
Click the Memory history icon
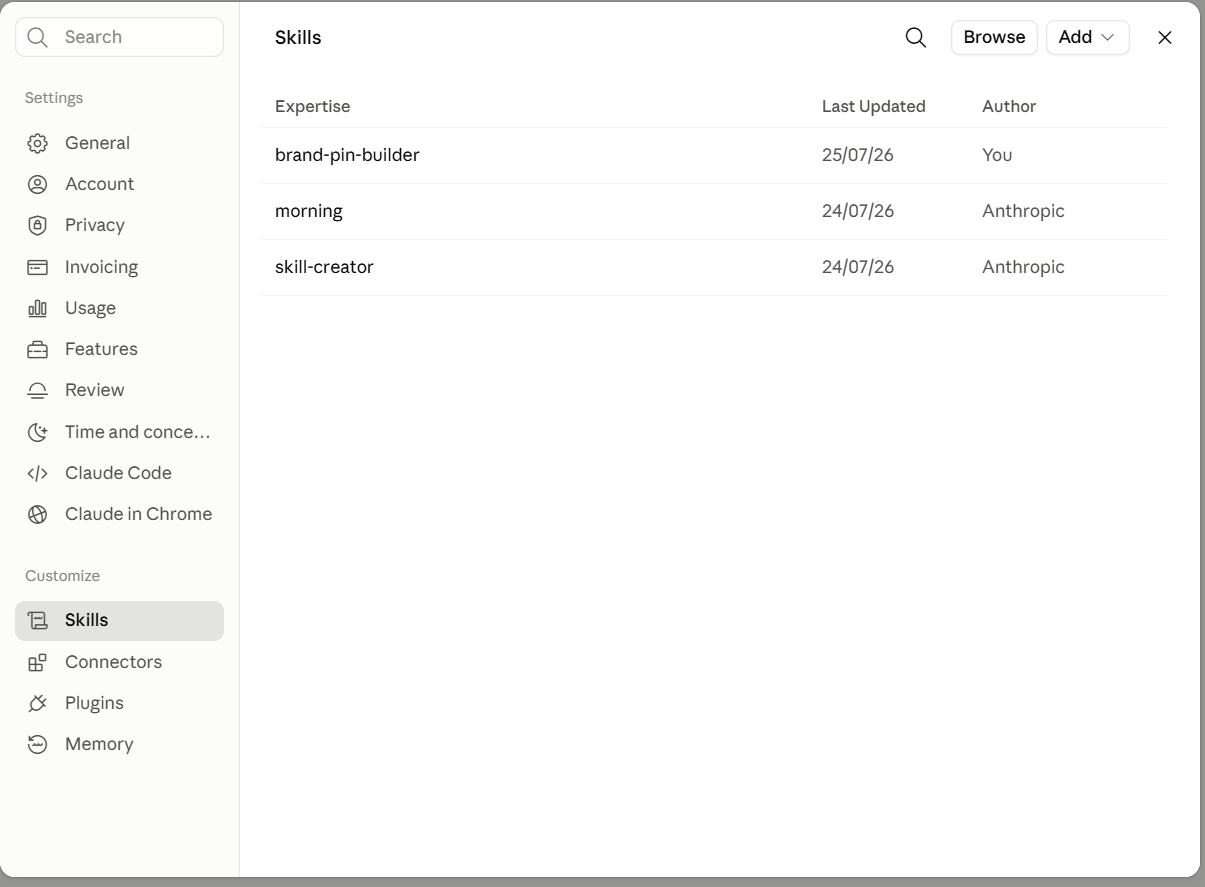click(x=37, y=744)
